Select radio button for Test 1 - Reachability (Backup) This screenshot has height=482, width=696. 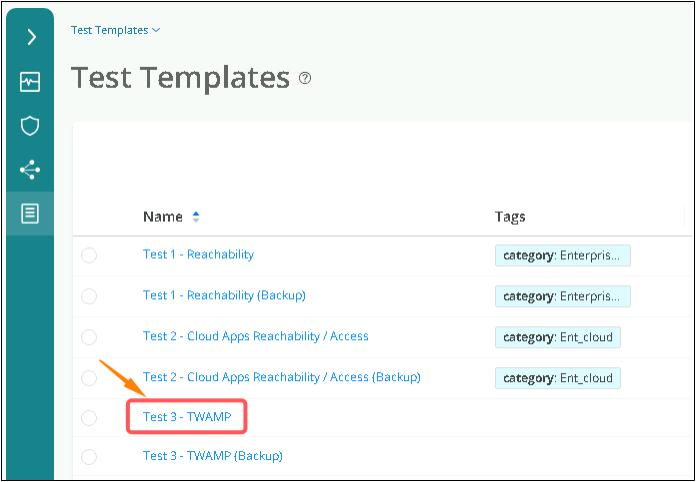tap(89, 296)
